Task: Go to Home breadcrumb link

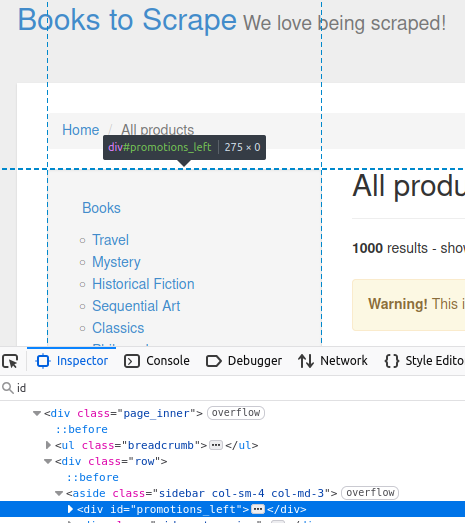Action: (81, 130)
